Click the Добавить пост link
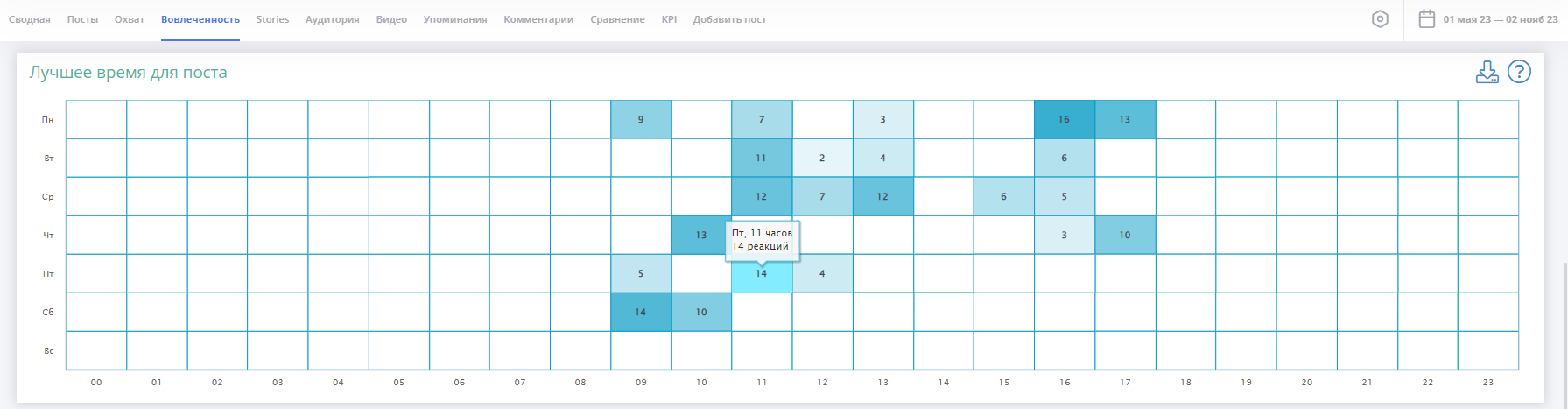The height and width of the screenshot is (409, 1568). tap(729, 19)
